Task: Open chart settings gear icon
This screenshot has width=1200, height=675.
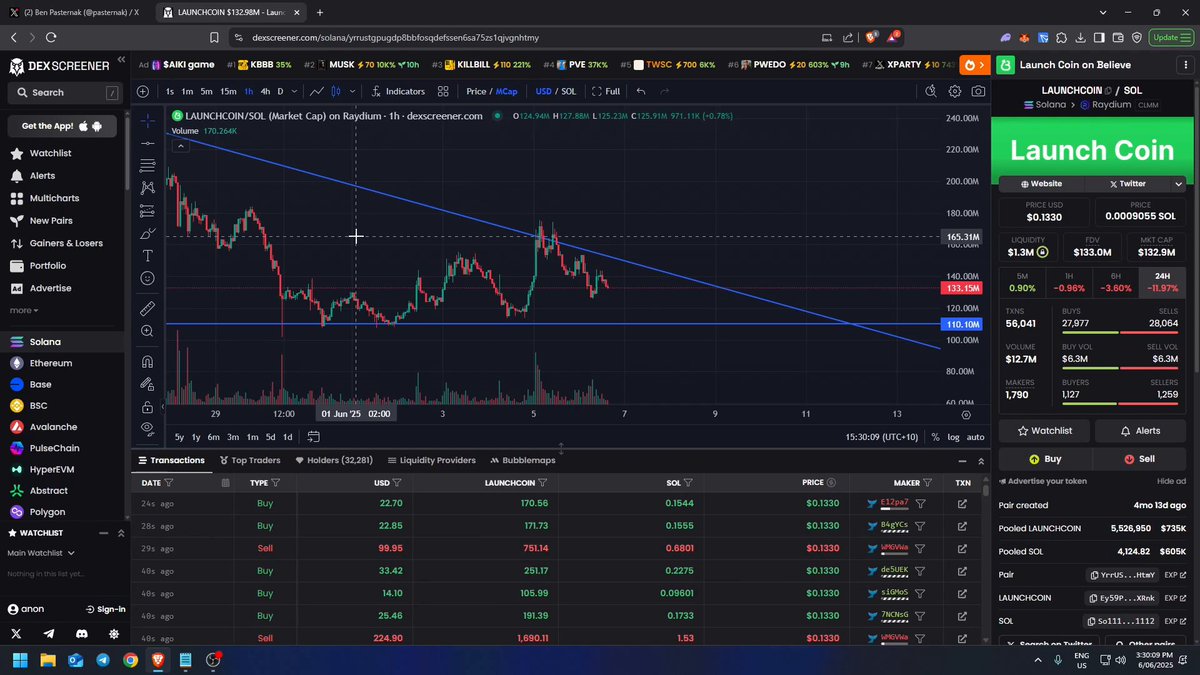Action: tap(955, 91)
